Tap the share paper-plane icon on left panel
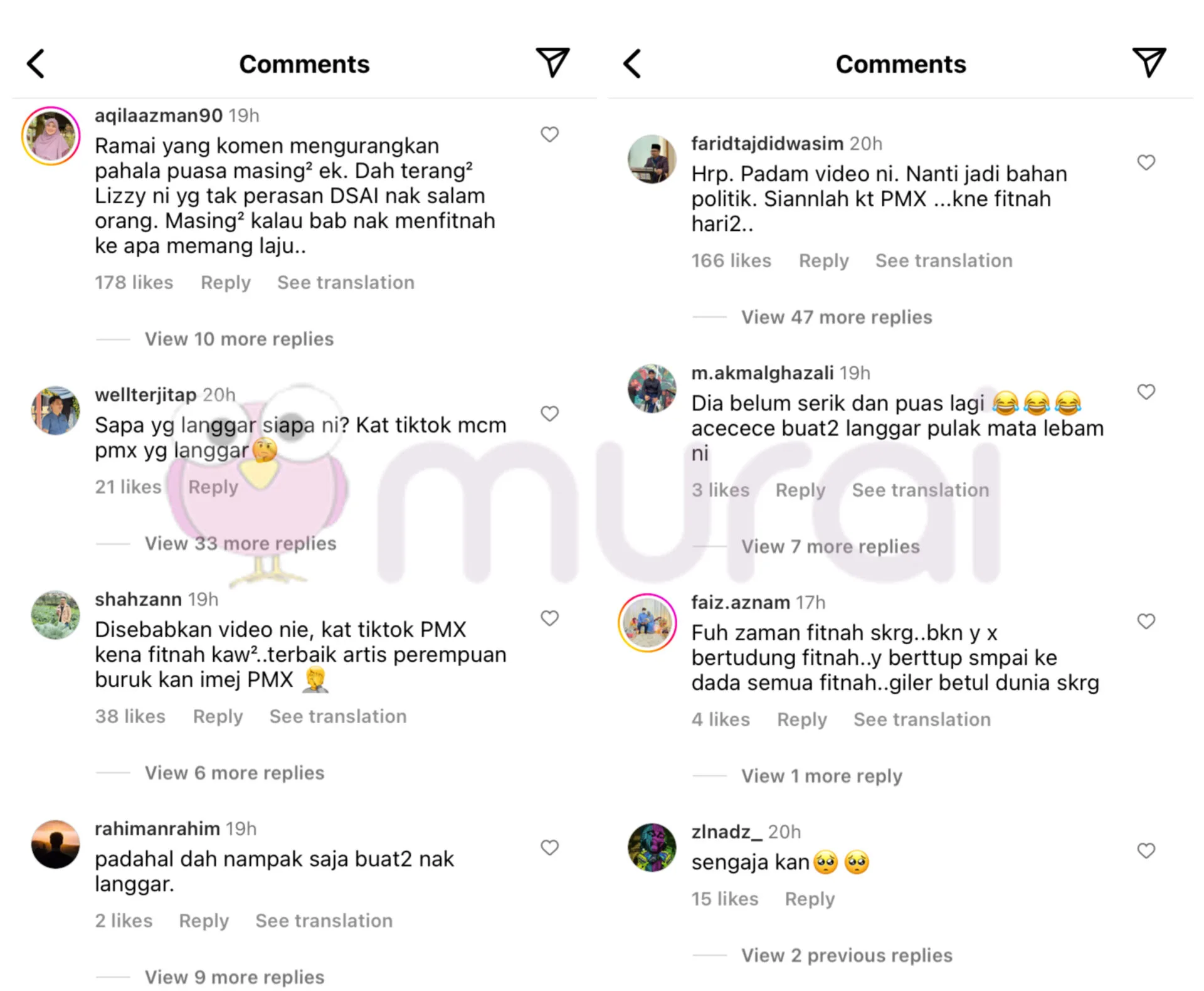Image resolution: width=1204 pixels, height=991 pixels. pos(552,62)
